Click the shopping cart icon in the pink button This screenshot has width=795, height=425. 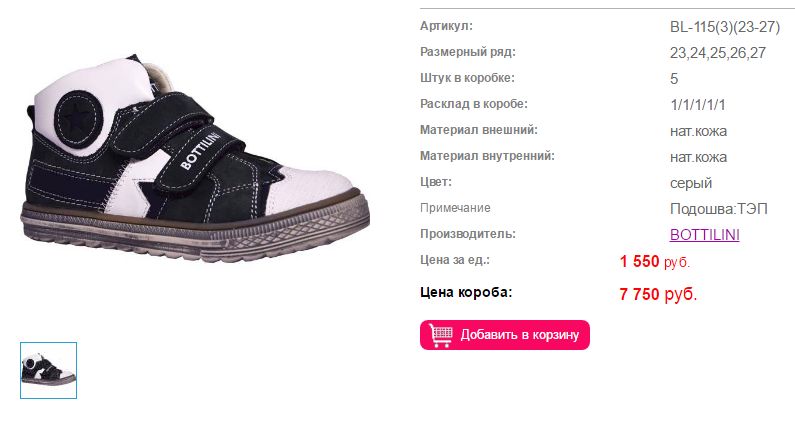(441, 335)
